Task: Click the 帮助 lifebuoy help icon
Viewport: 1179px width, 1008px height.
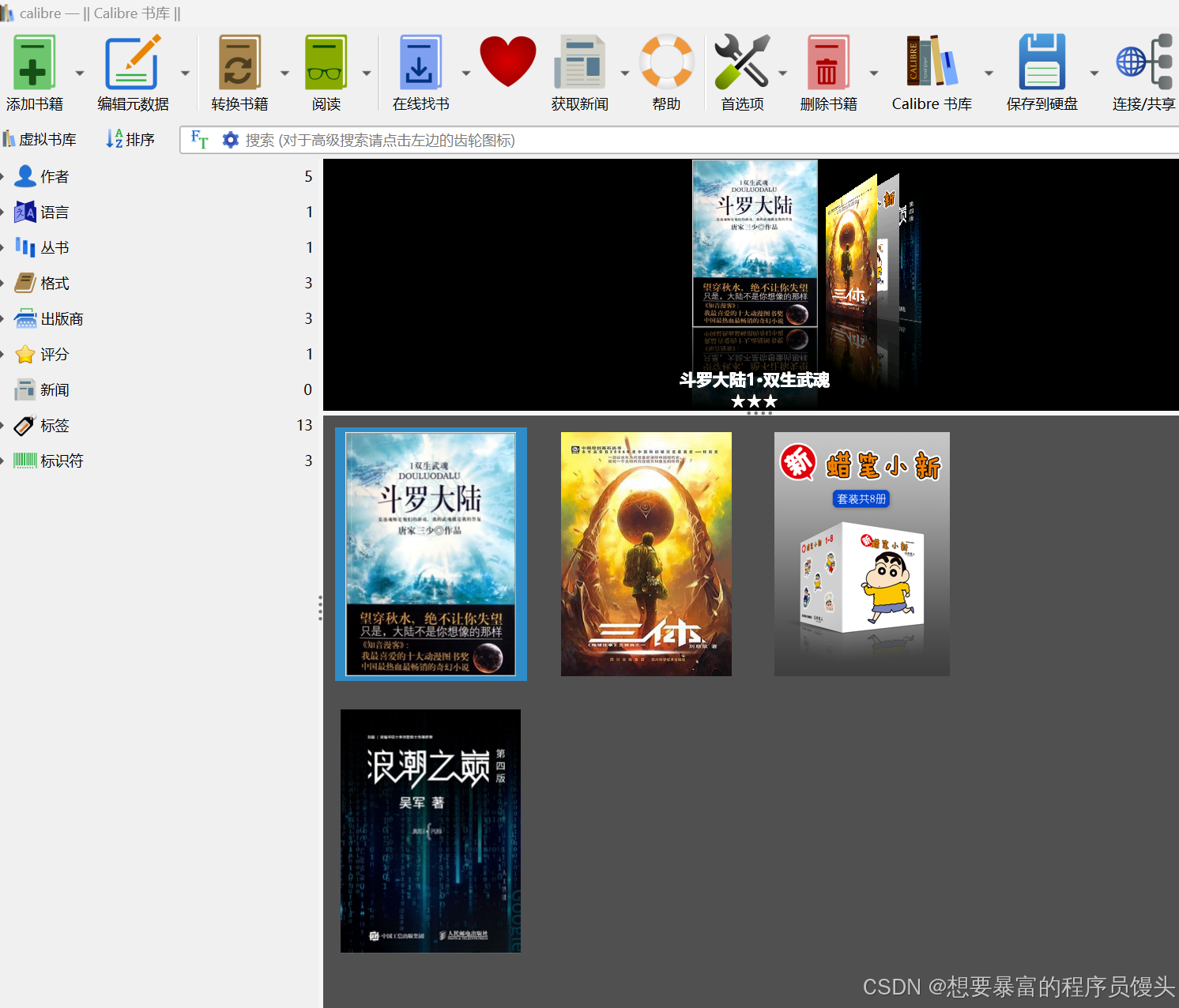Action: (667, 62)
